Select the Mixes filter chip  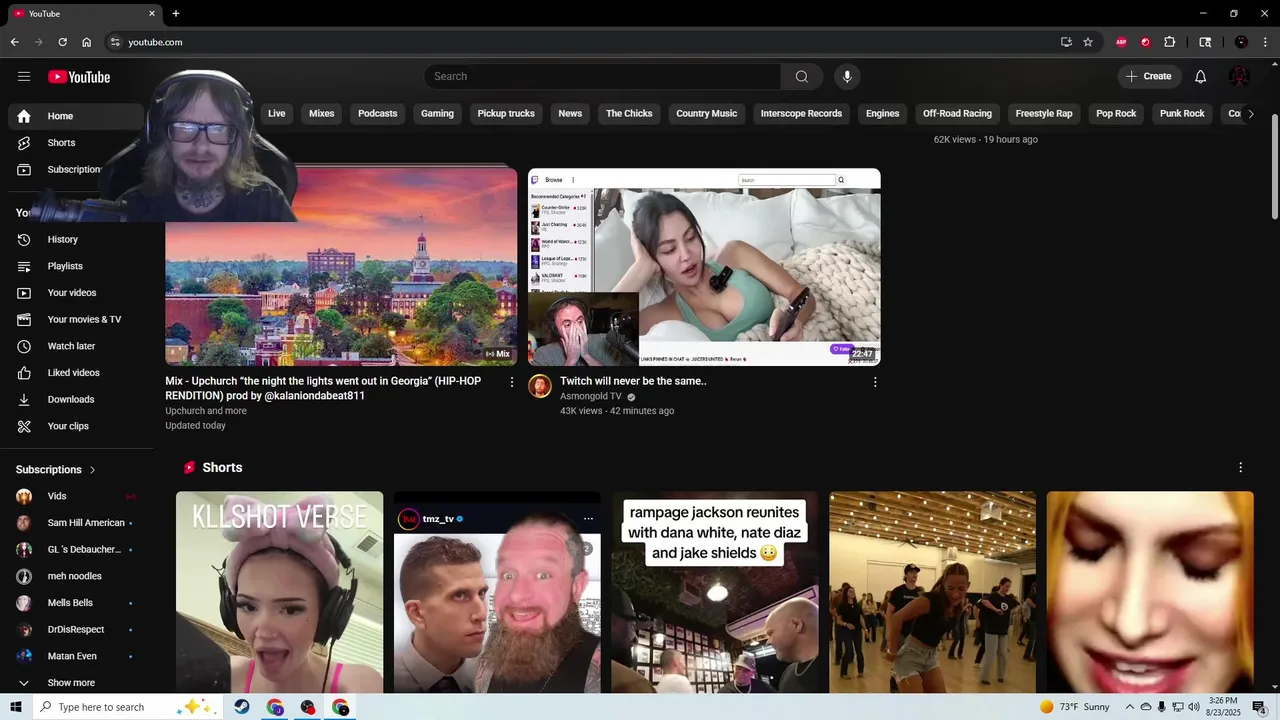322,114
